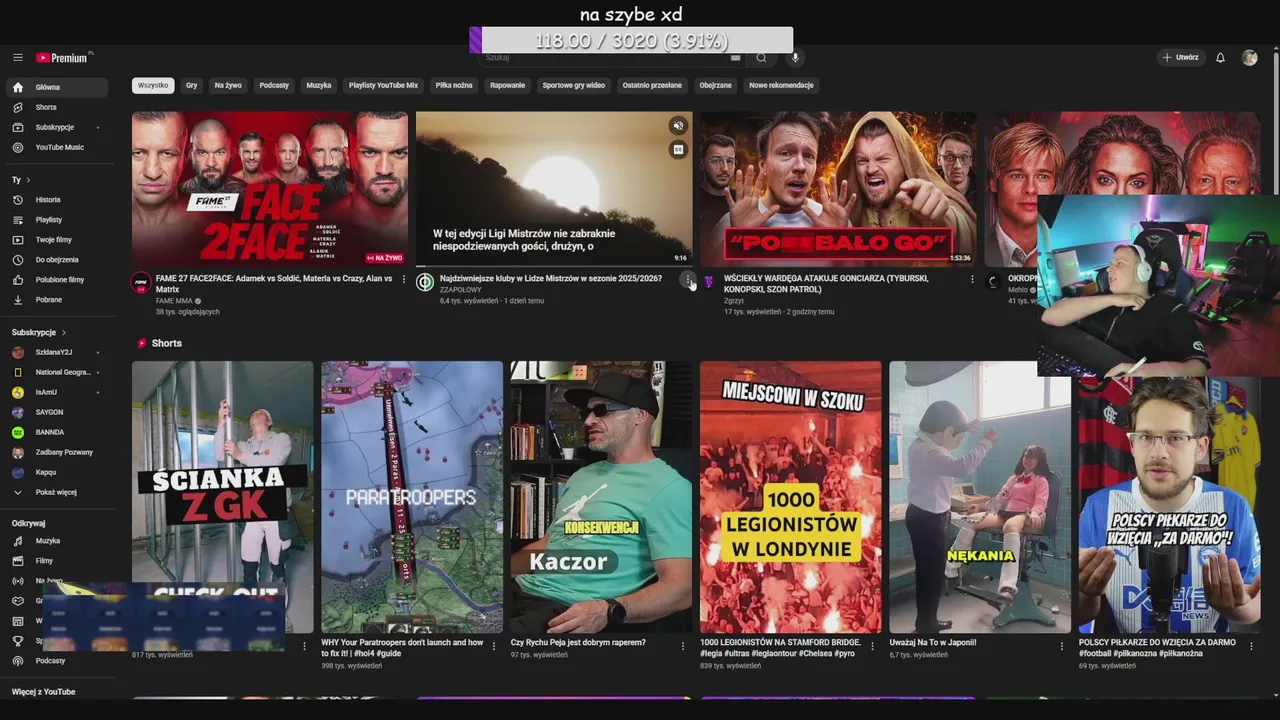This screenshot has height=720, width=1280.
Task: Open the account avatar menu
Action: [x=1249, y=58]
